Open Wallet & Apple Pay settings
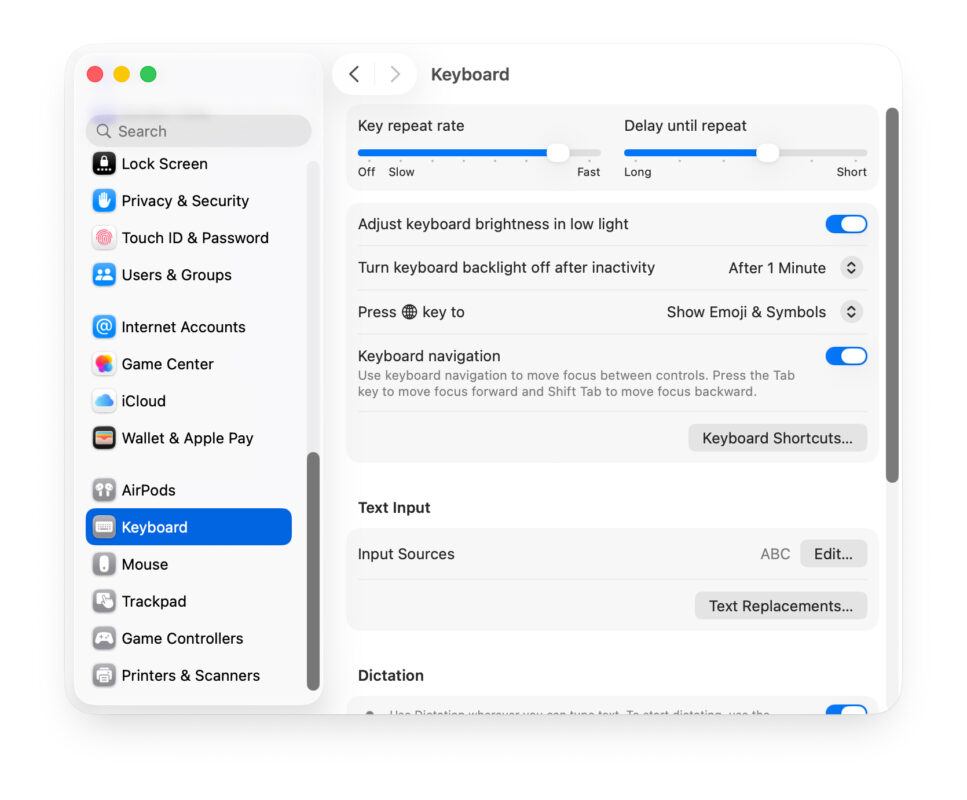The image size is (967, 800). (x=104, y=437)
